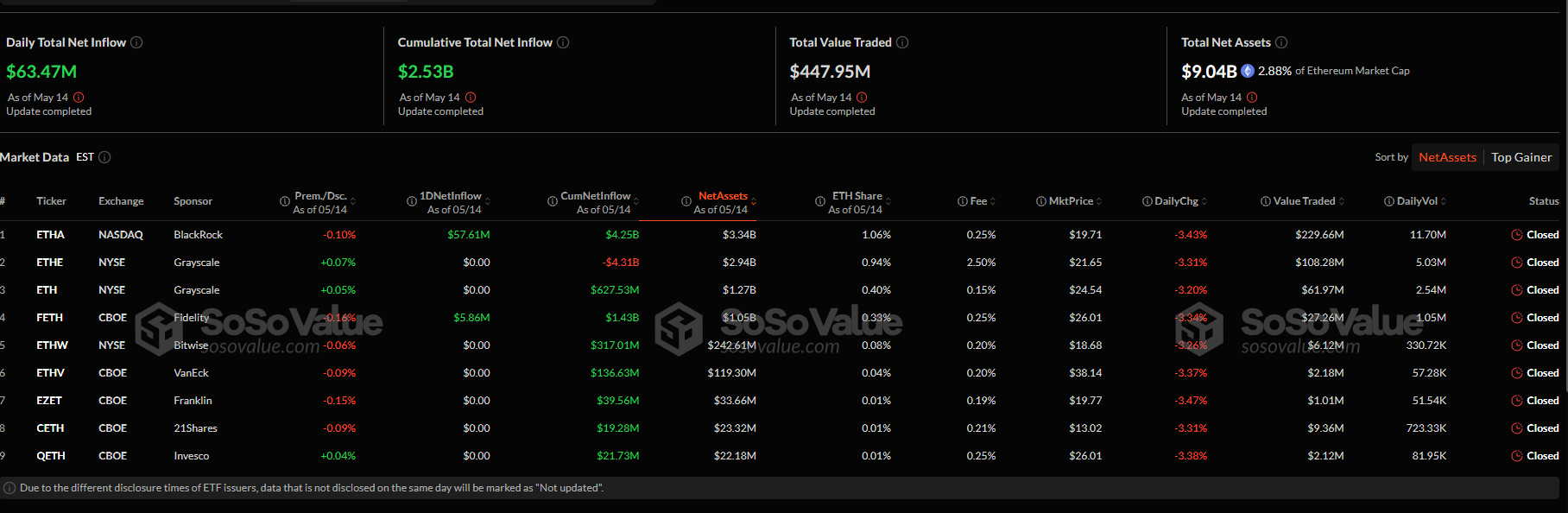Click the Ethereum logo next to 2.88%
The image size is (1568, 513).
point(1248,71)
